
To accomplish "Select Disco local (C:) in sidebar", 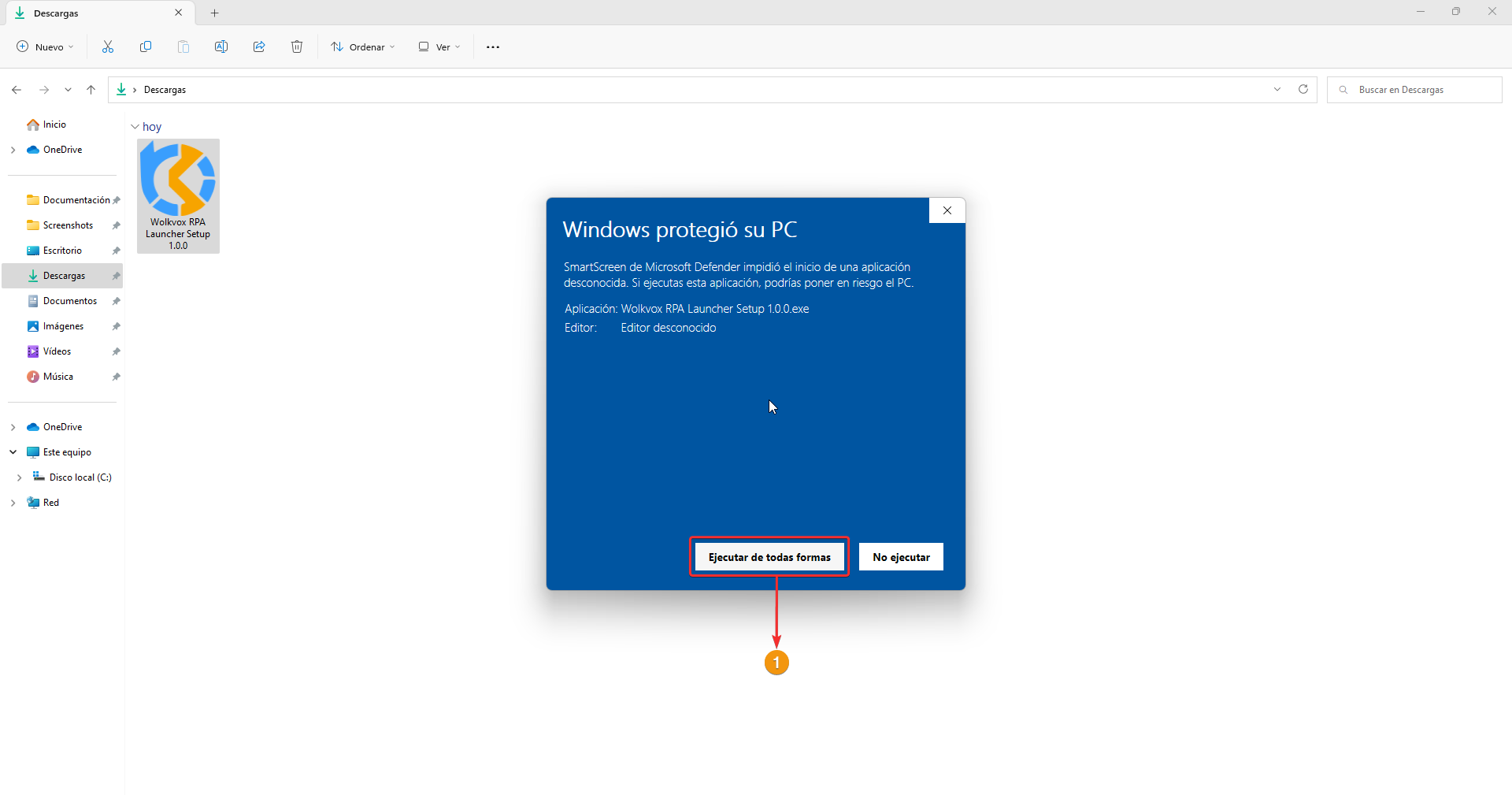I will pyautogui.click(x=80, y=477).
